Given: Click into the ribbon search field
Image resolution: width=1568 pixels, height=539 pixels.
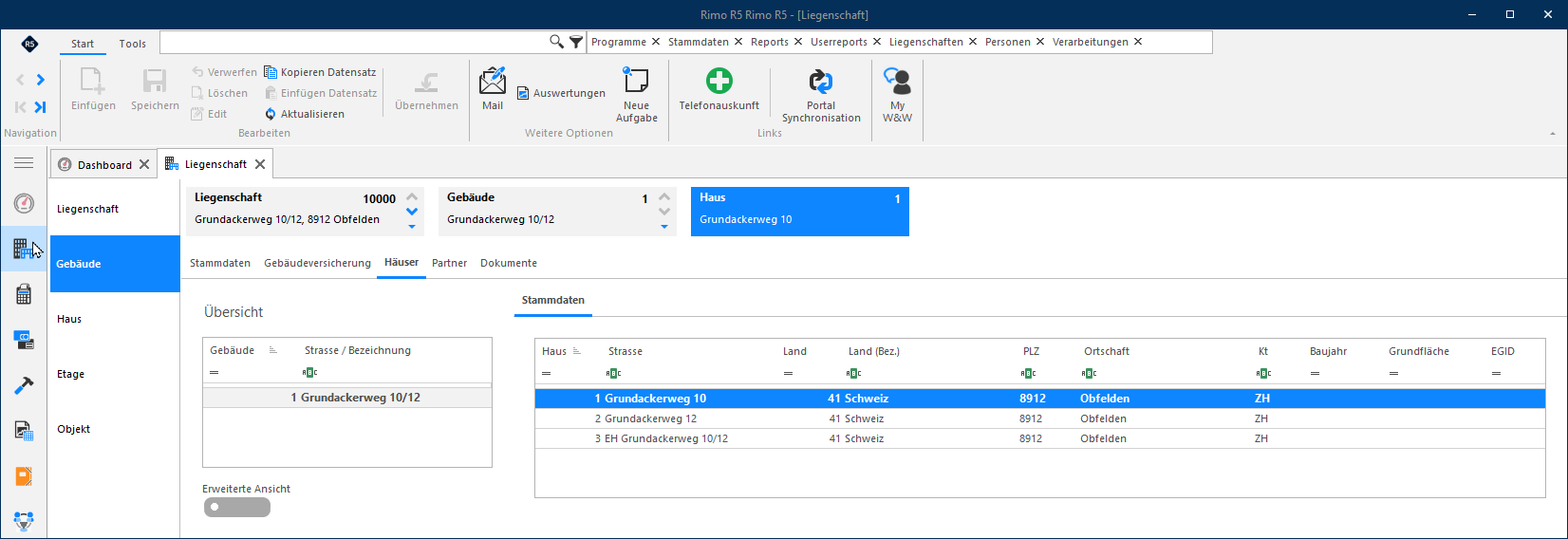Looking at the screenshot, I should pos(355,42).
